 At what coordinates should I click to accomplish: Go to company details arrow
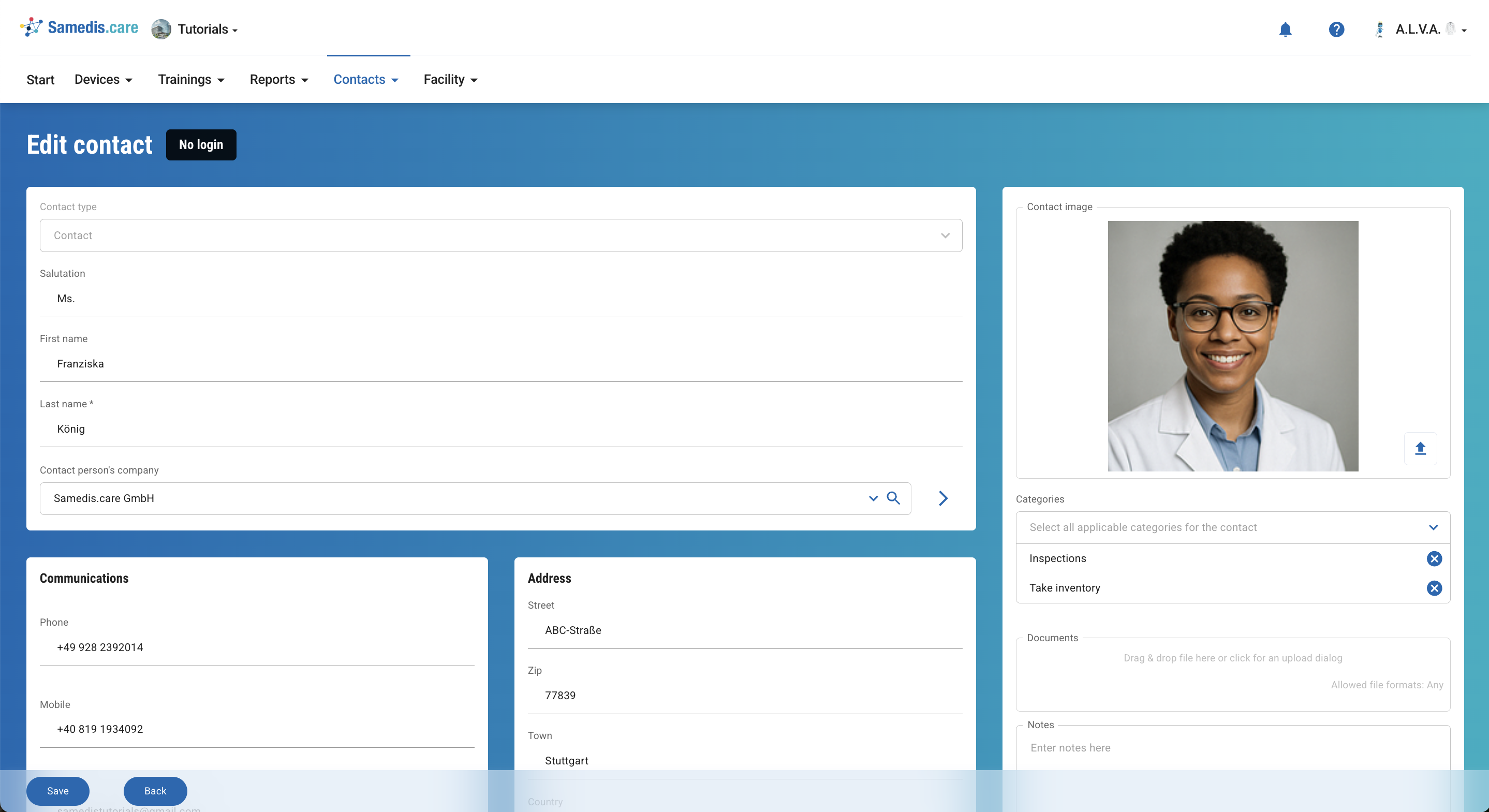tap(943, 498)
